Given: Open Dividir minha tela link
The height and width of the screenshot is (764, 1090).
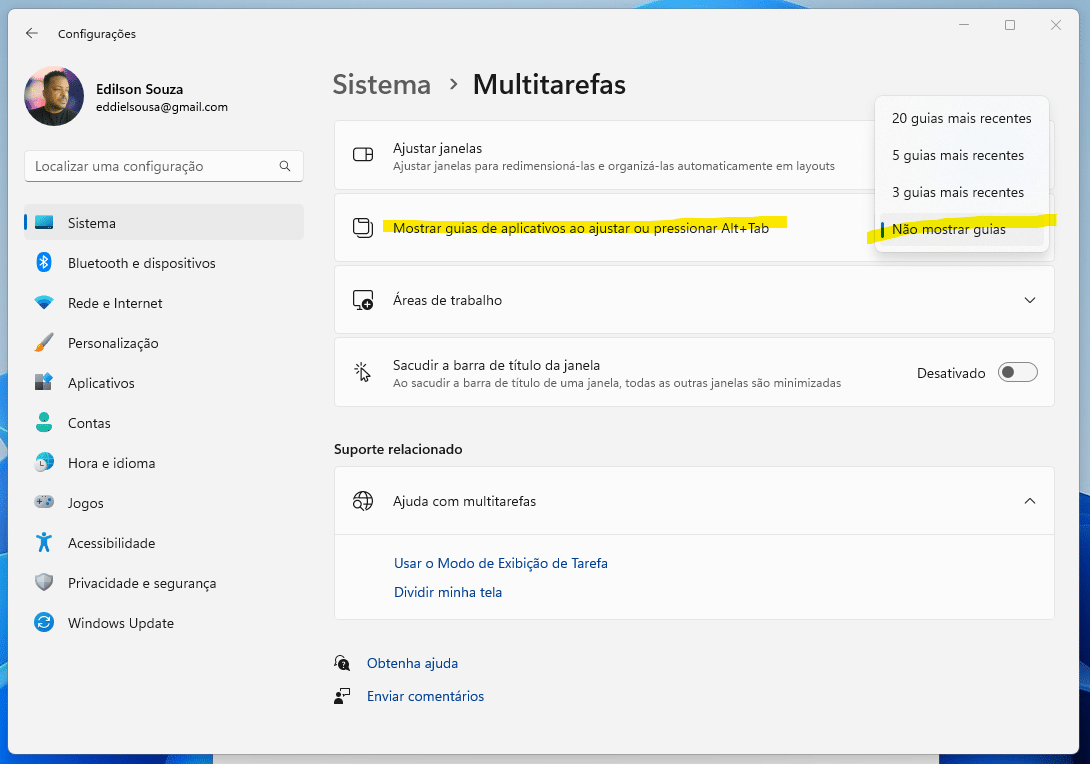Looking at the screenshot, I should click(448, 592).
